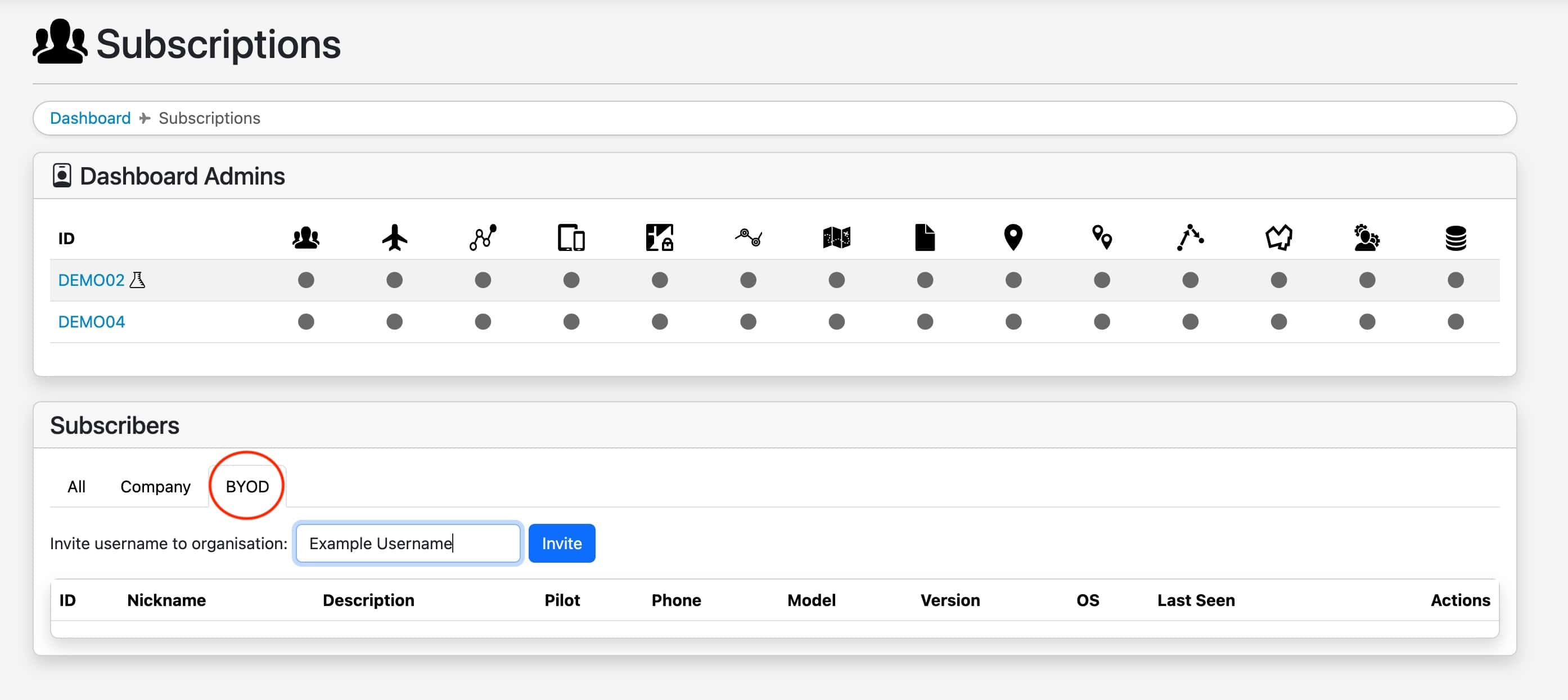Click the devices column header icon
Image resolution: width=1568 pixels, height=700 pixels.
pyautogui.click(x=571, y=237)
